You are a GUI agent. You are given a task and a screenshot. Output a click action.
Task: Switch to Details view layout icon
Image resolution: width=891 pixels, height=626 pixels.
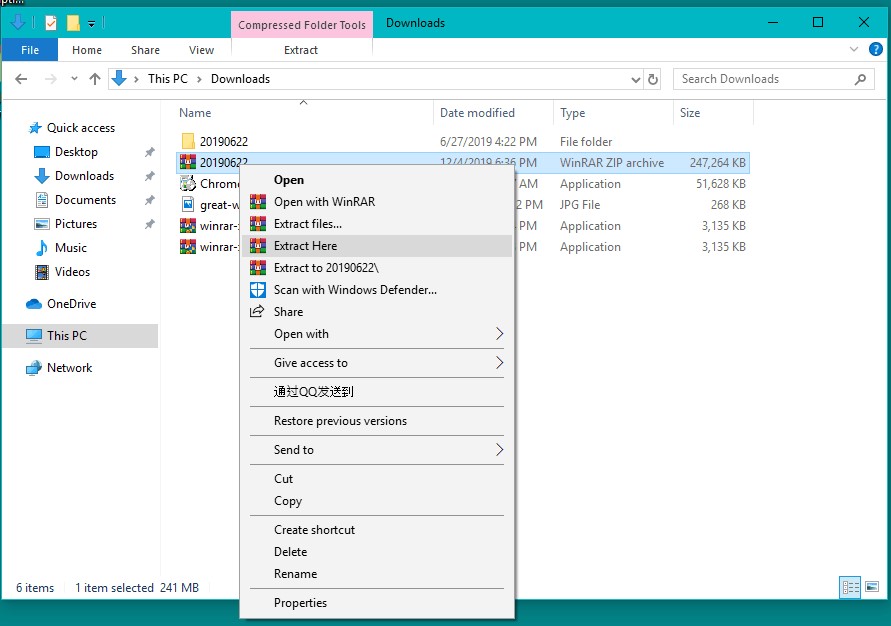[850, 587]
